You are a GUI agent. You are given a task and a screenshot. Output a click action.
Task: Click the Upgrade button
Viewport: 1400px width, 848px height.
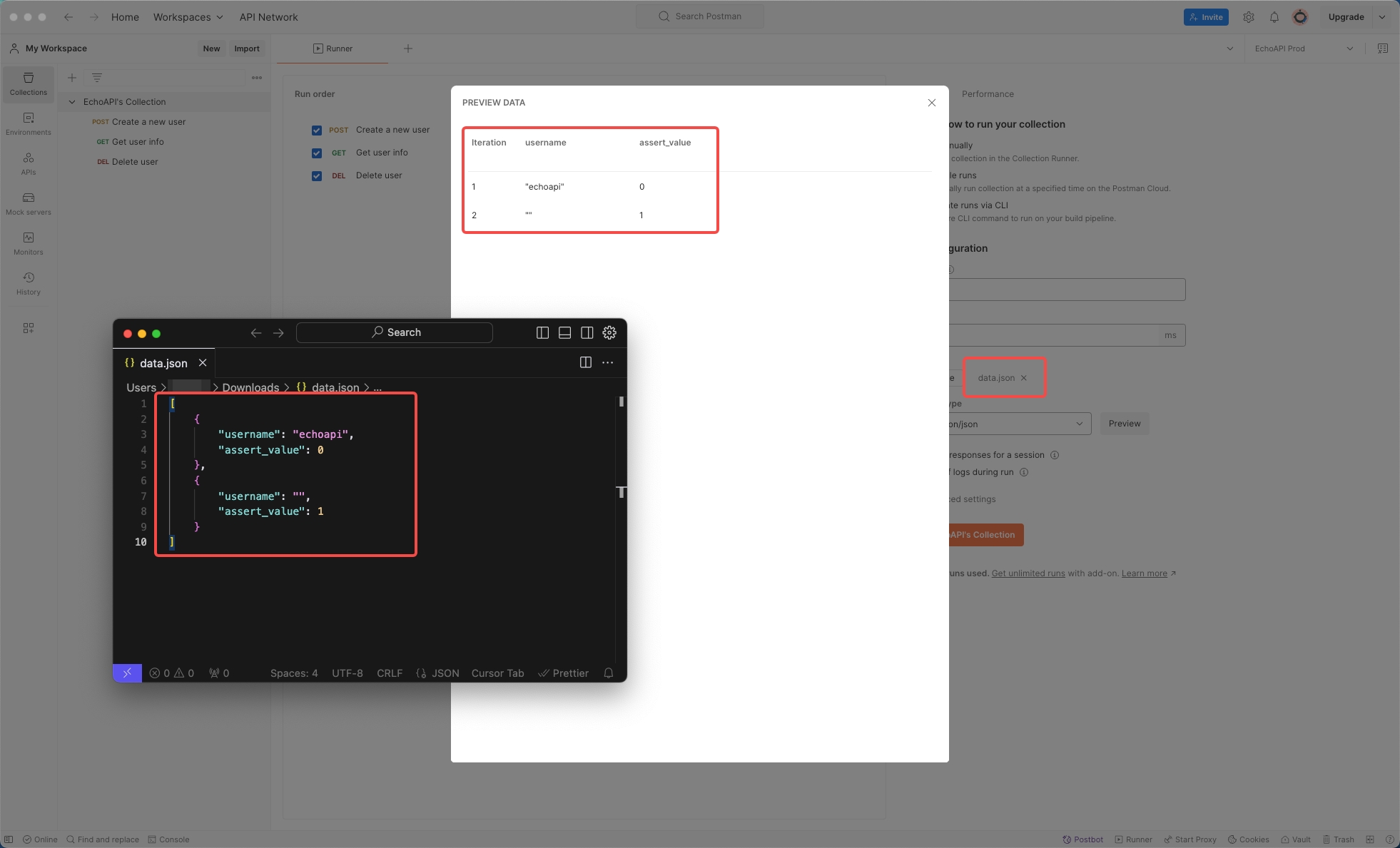pos(1346,17)
